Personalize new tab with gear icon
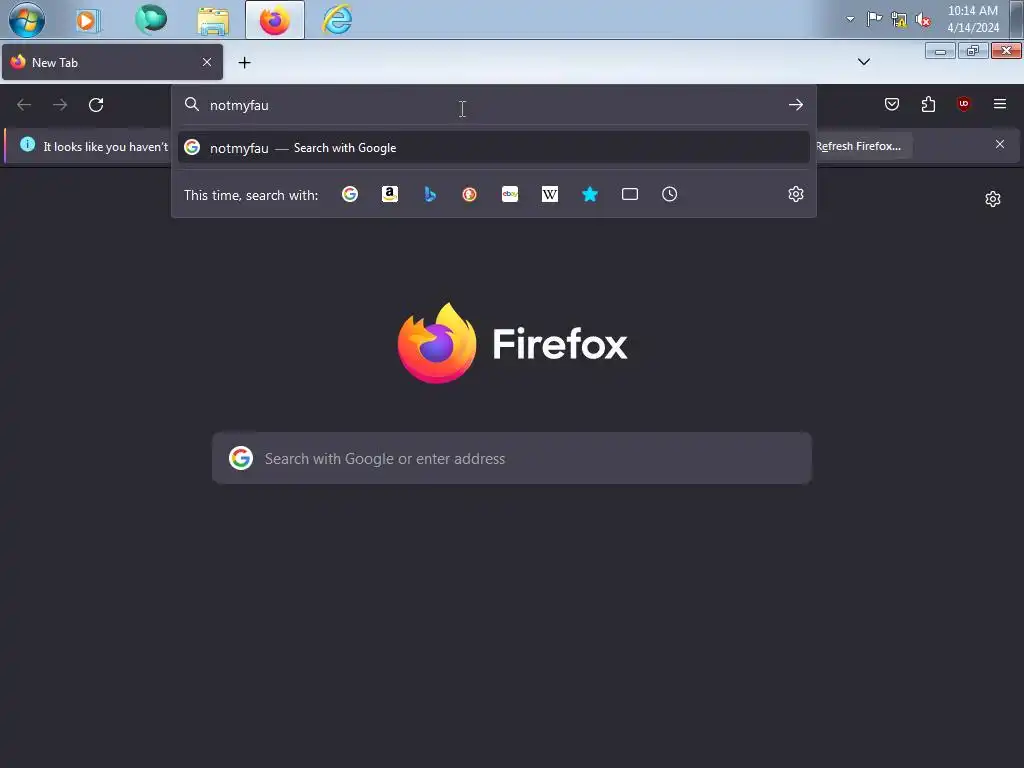The width and height of the screenshot is (1024, 768). pos(993,199)
